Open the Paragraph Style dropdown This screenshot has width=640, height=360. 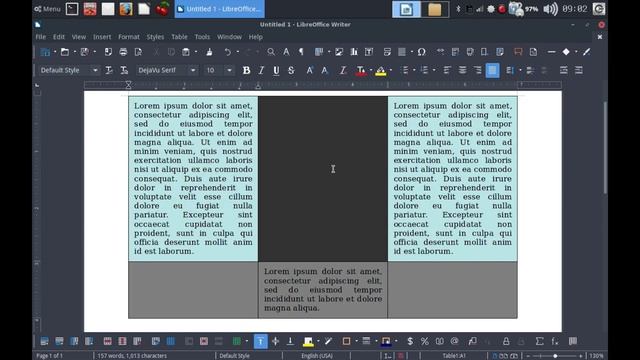[95, 70]
